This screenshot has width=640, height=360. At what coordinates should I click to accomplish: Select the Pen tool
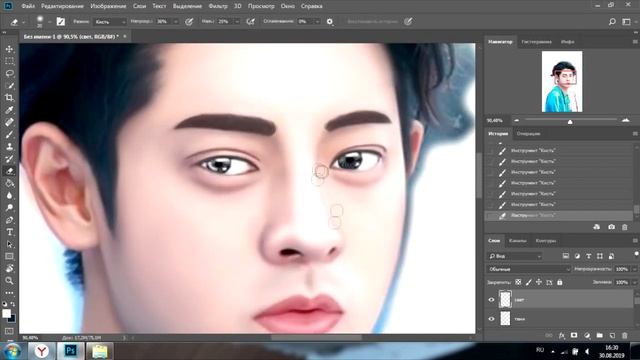point(9,220)
